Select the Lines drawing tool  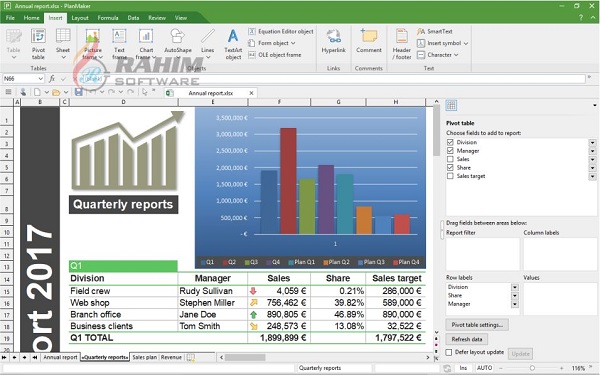[208, 44]
